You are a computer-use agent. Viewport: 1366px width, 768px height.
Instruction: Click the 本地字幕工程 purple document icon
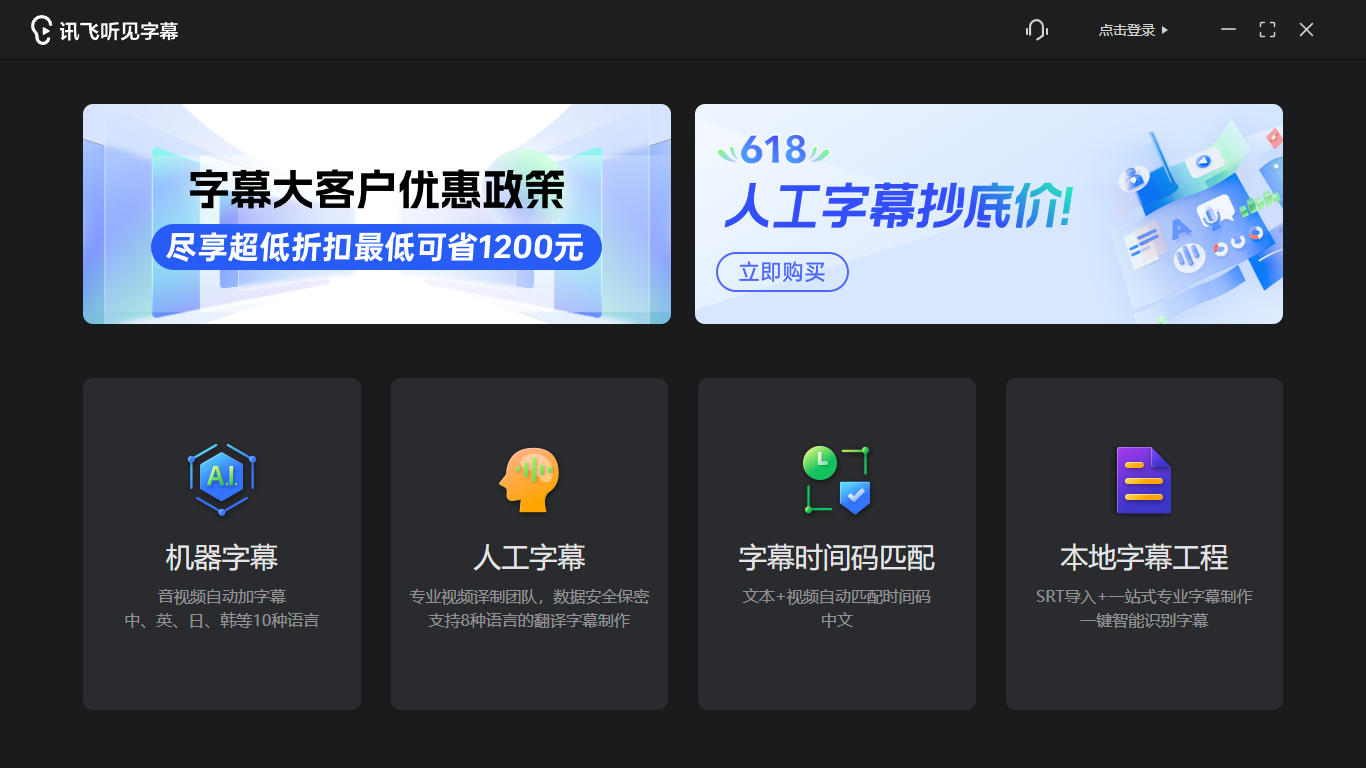coord(1143,479)
